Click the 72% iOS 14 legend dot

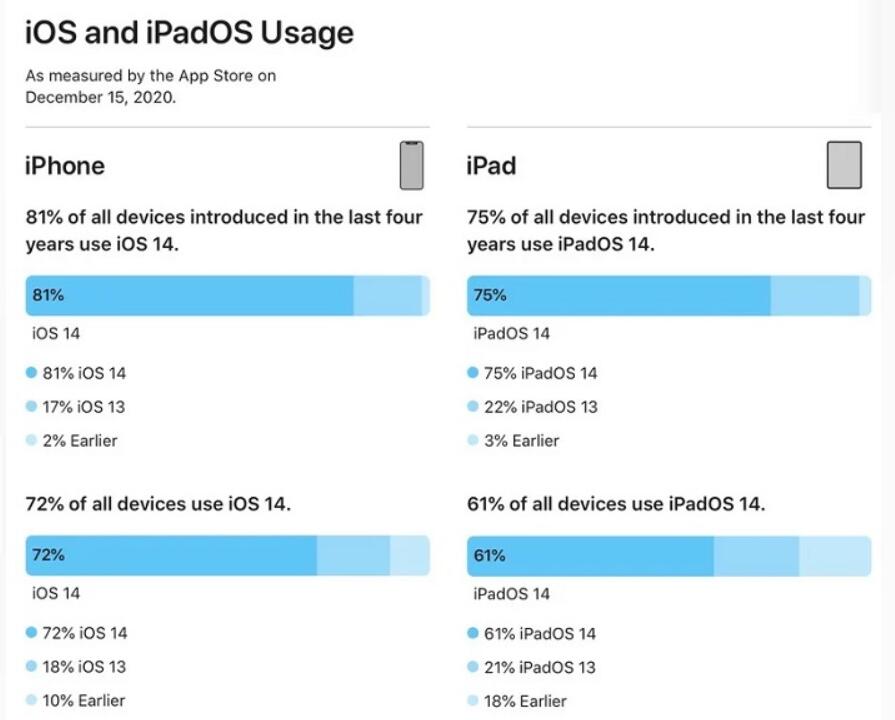(x=31, y=633)
